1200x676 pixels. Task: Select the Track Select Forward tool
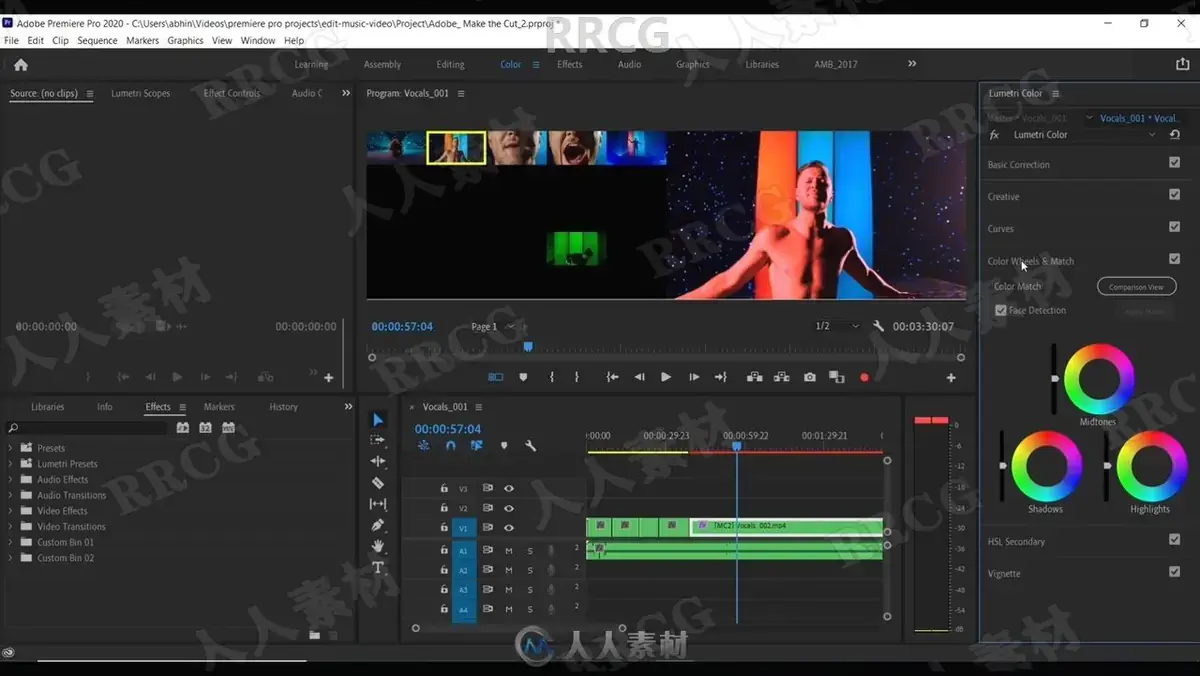click(378, 440)
